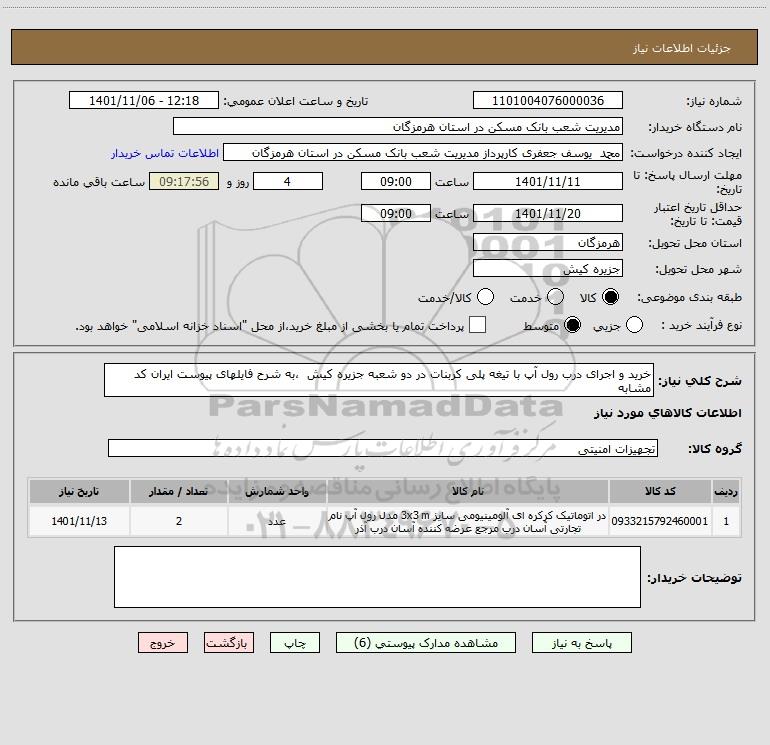Click the جزئیات اطلاعات نیاز header title
The width and height of the screenshot is (770, 745).
click(682, 48)
